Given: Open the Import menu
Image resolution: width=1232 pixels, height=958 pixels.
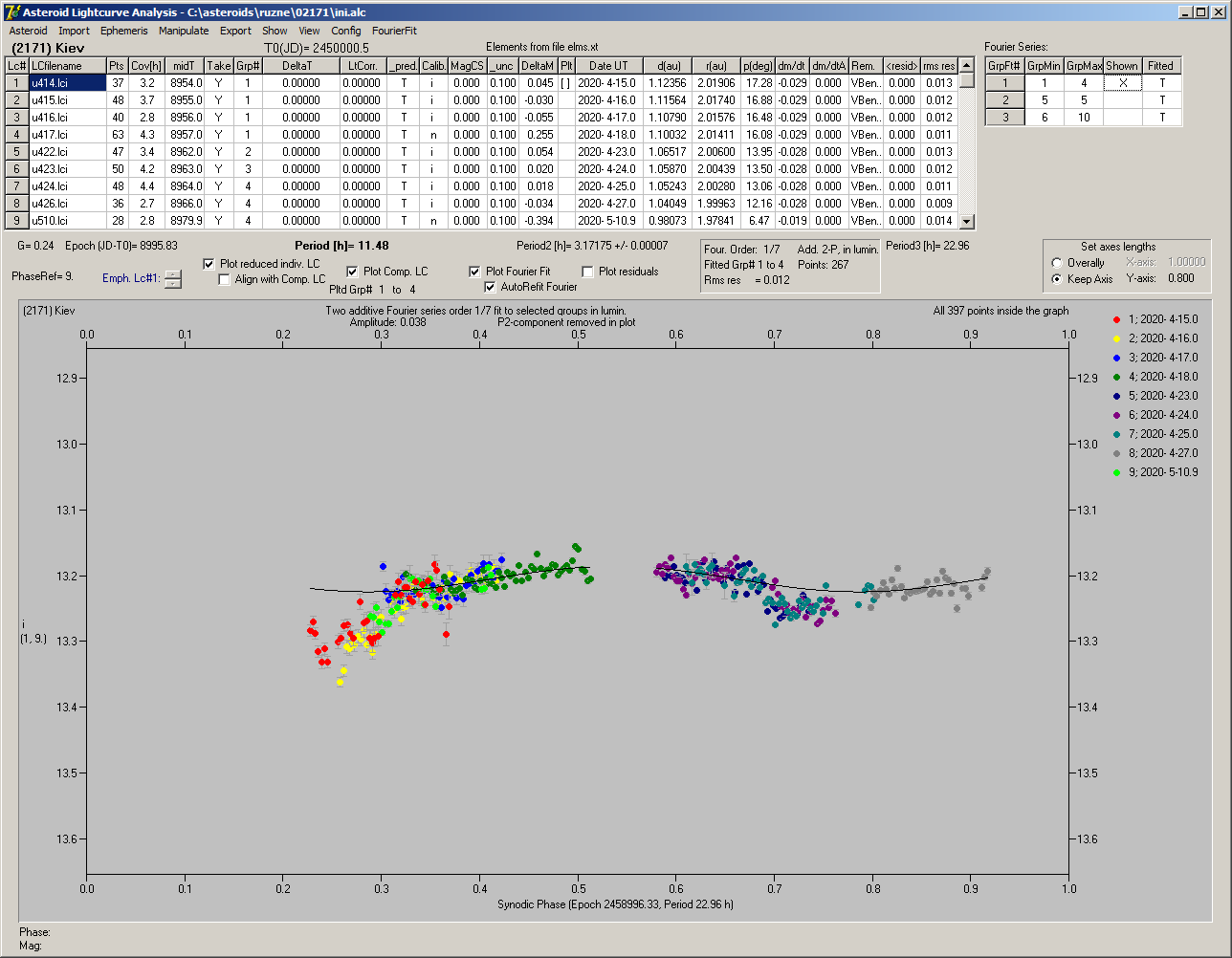Looking at the screenshot, I should (74, 31).
